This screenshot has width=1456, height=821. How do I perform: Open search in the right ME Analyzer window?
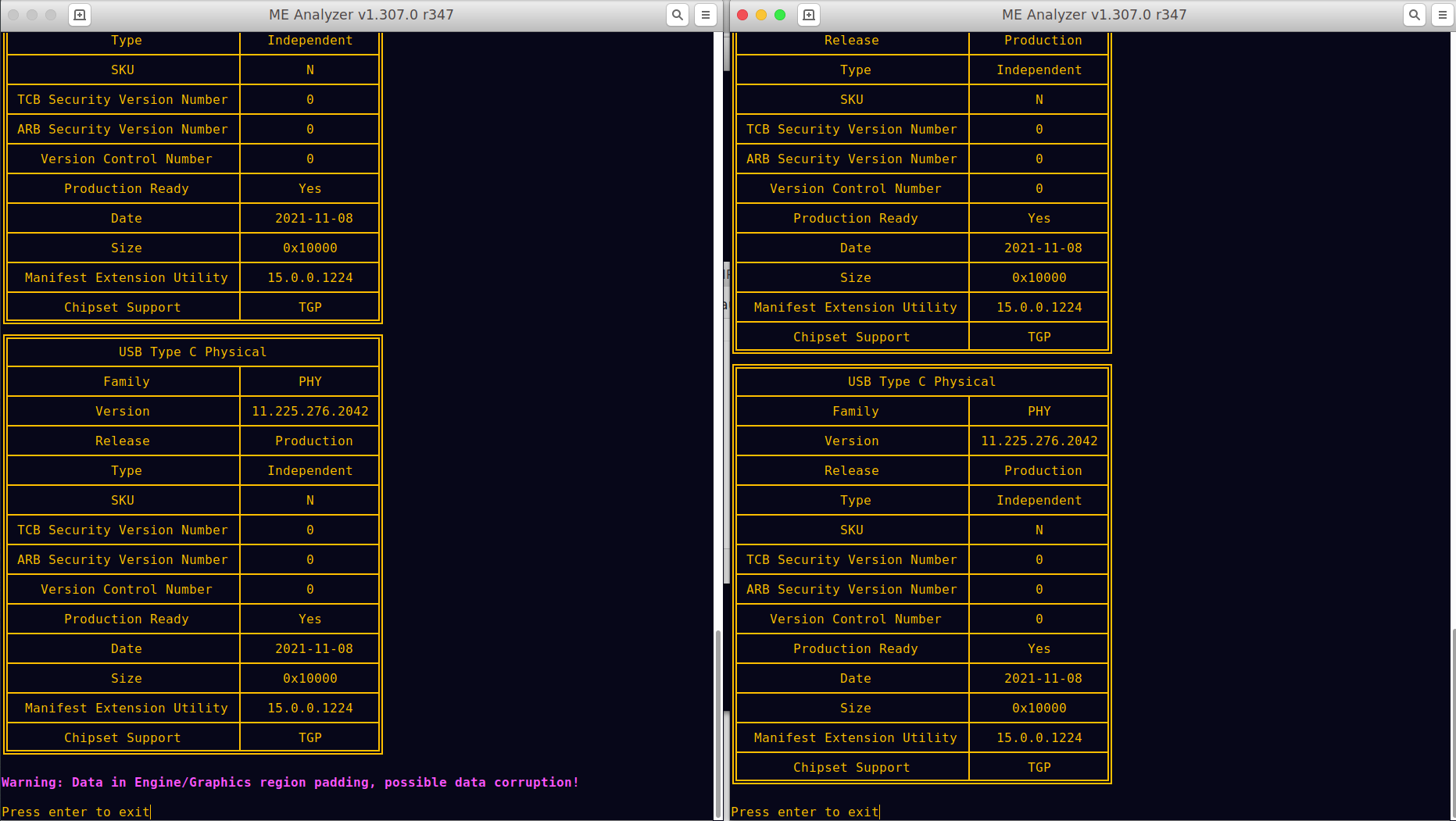1415,15
